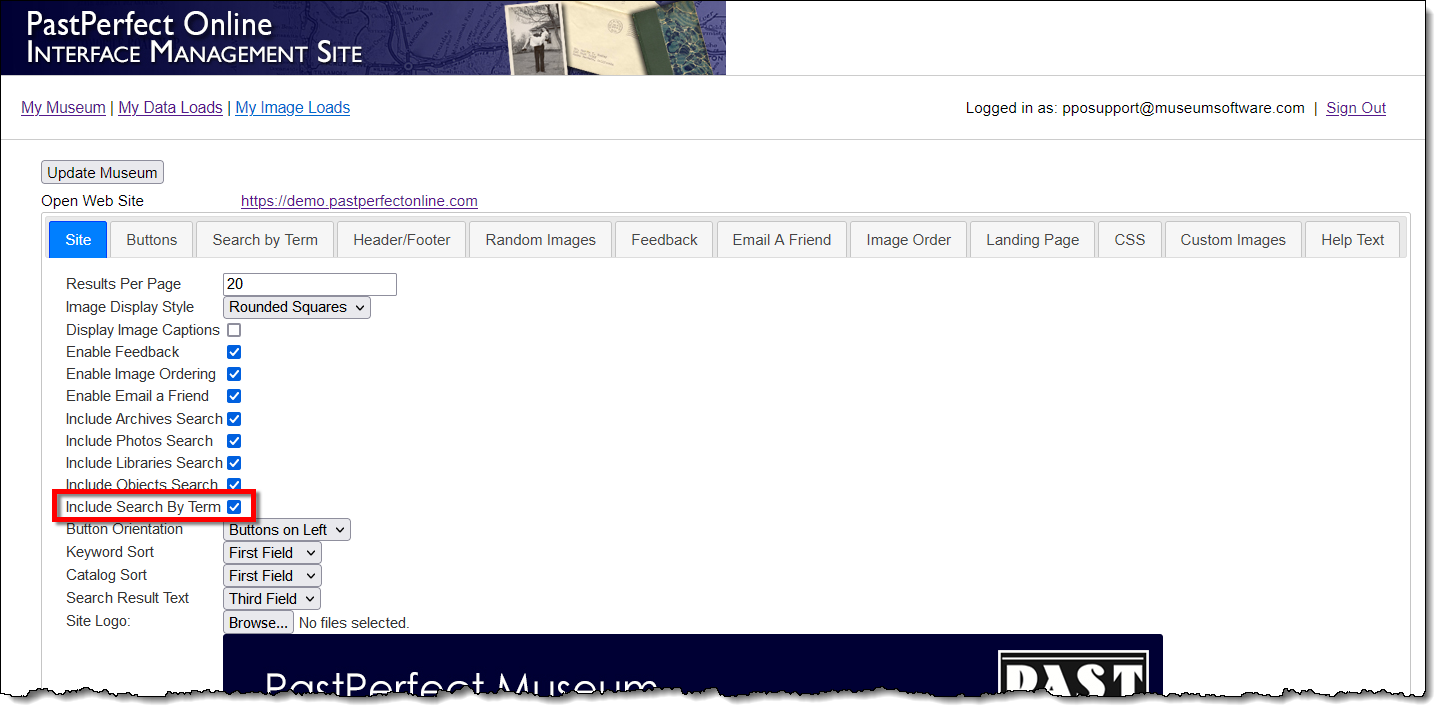This screenshot has height=712, width=1441.
Task: Open the Image Display Style dropdown
Action: (296, 307)
